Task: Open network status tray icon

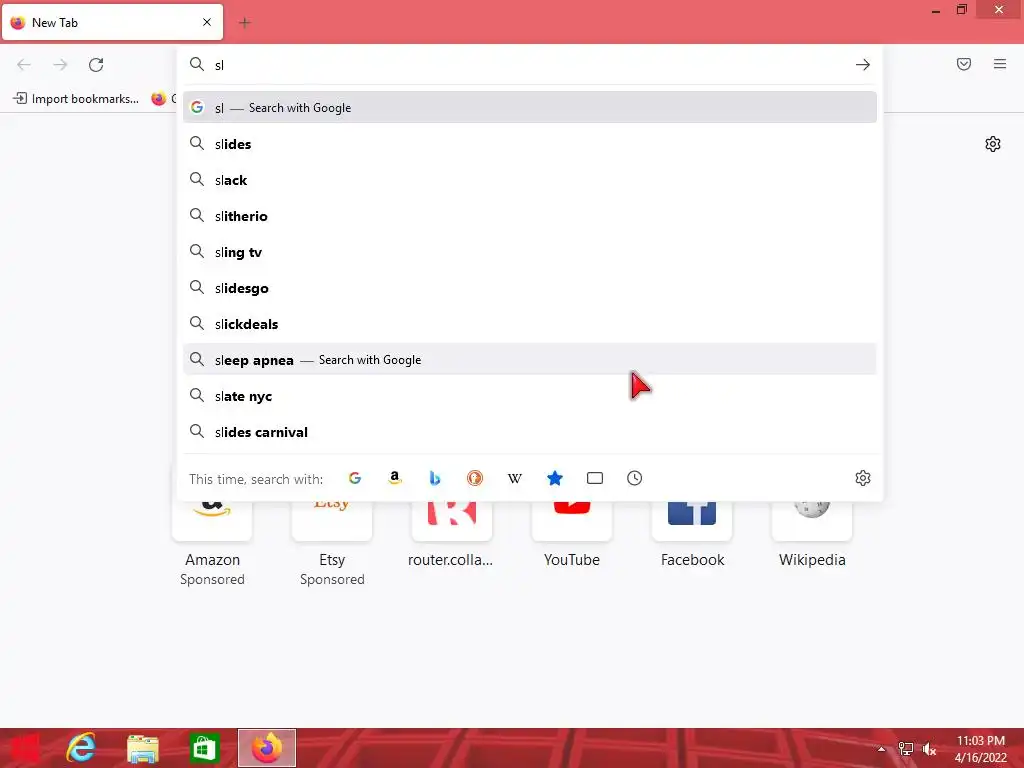Action: point(906,748)
